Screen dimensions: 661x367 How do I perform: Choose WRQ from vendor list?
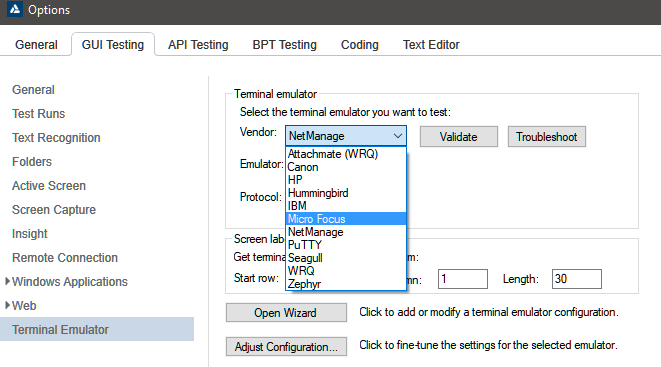[346, 271]
